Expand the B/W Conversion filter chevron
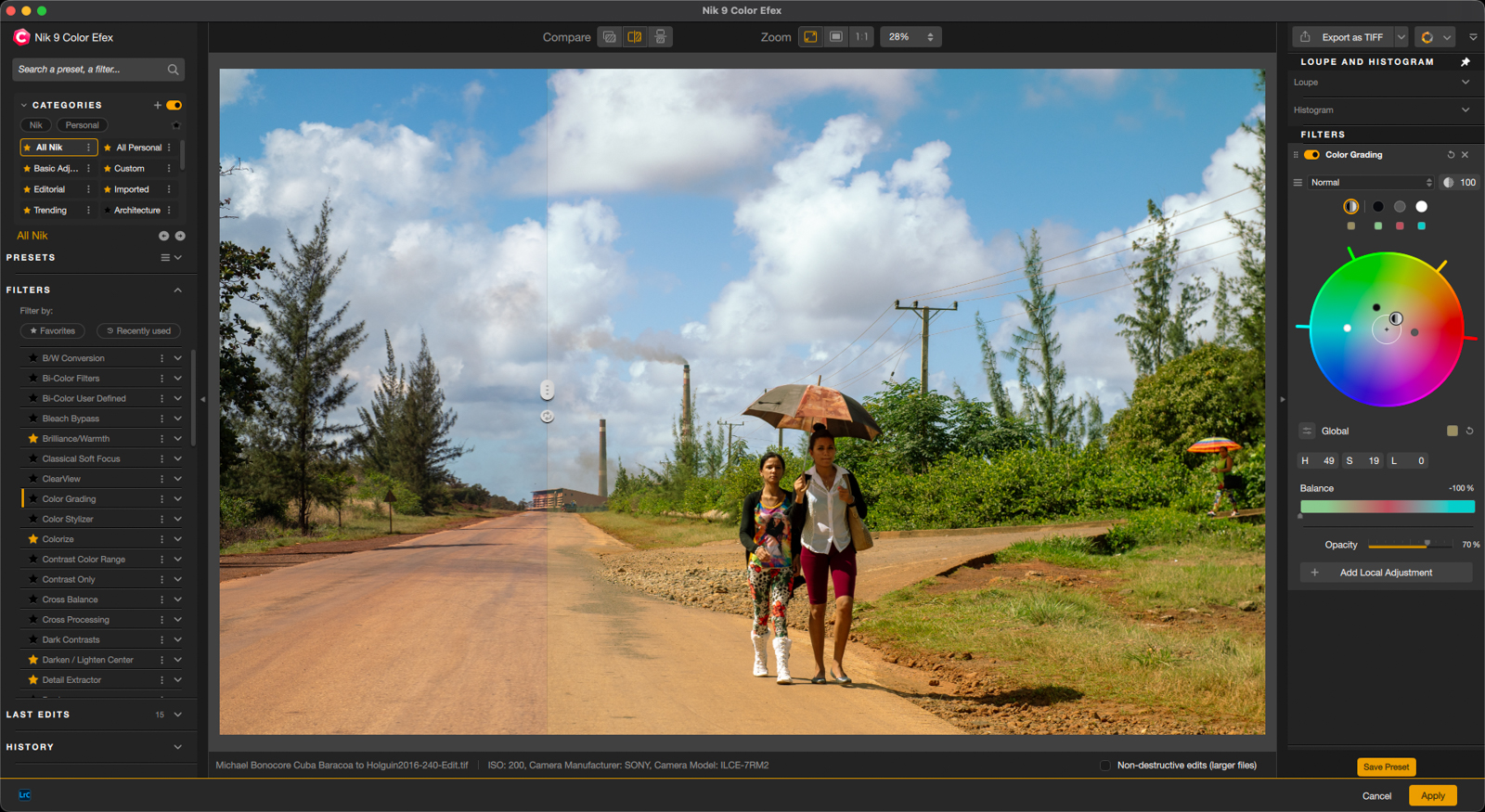Viewport: 1485px width, 812px height. point(177,358)
